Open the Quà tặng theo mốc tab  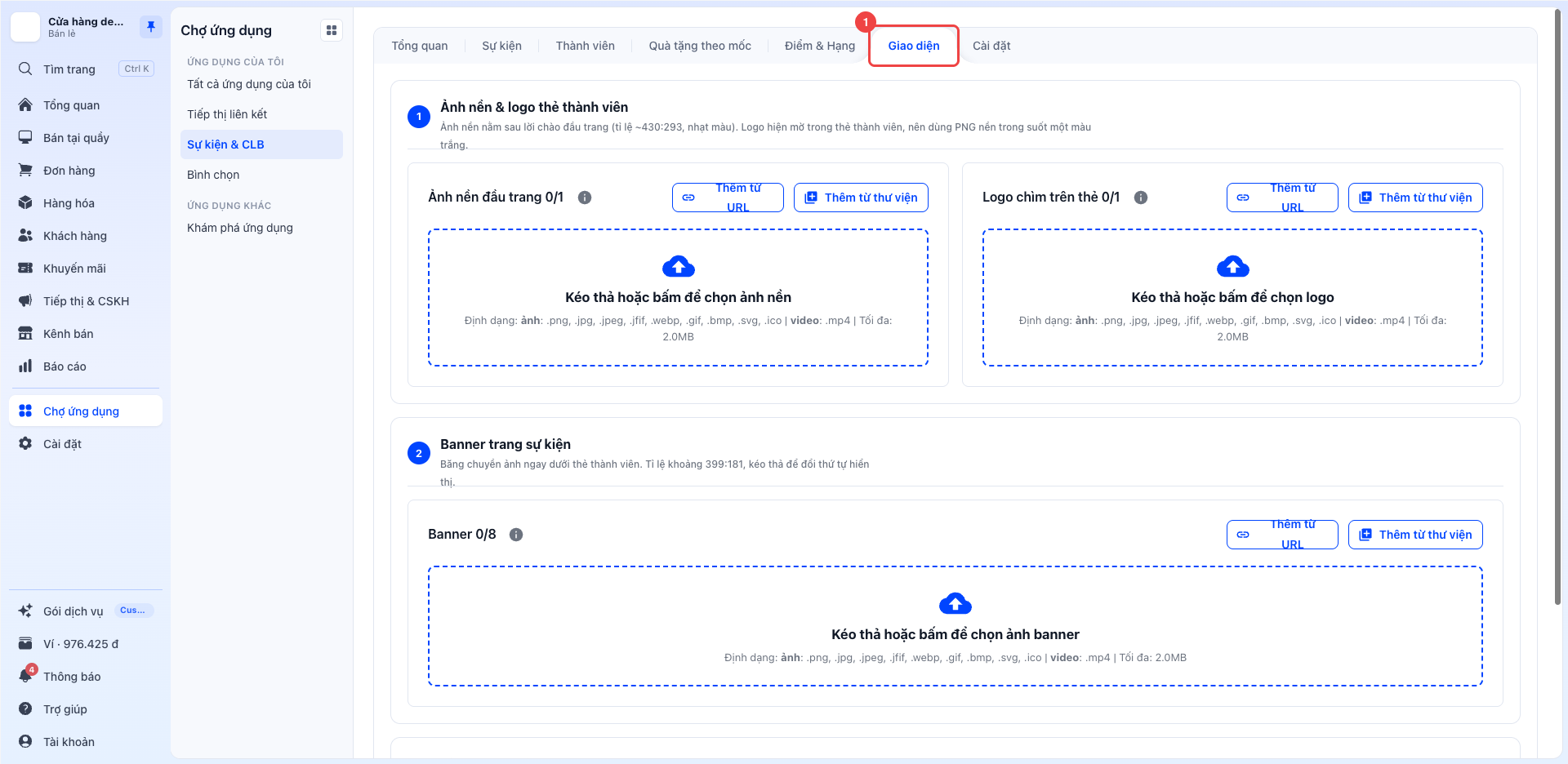[x=700, y=46]
